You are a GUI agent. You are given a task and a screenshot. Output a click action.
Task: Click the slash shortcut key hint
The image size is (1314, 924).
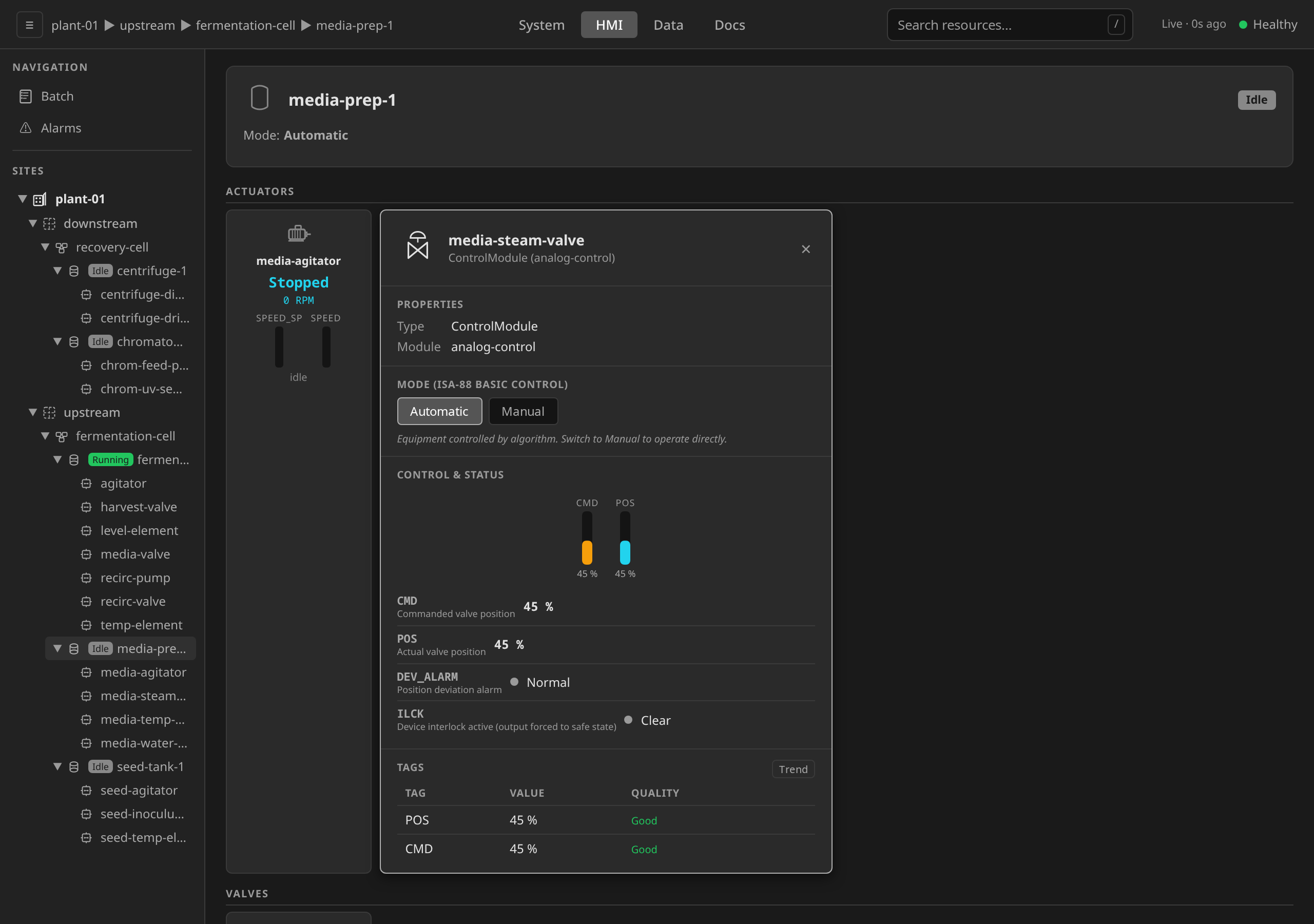point(1116,25)
